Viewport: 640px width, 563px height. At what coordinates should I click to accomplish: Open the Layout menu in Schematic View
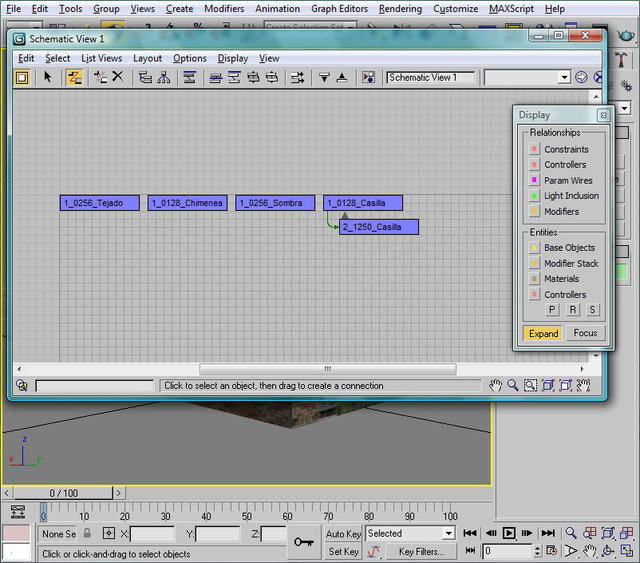tap(147, 58)
